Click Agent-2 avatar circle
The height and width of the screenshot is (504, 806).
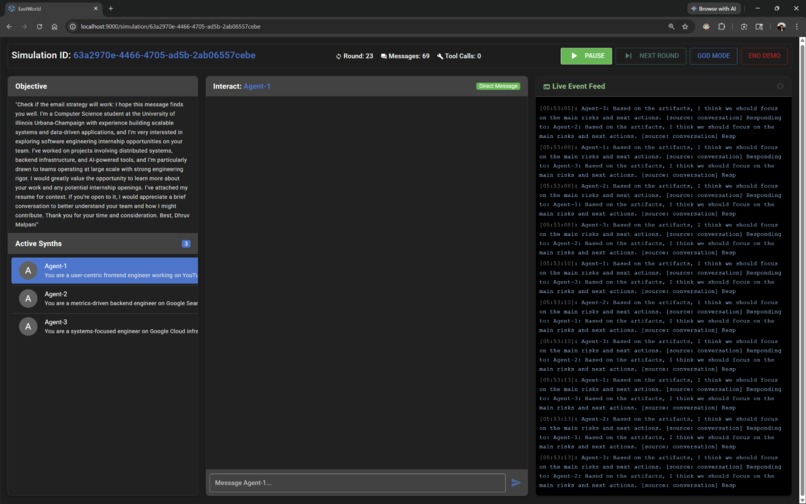[28, 298]
